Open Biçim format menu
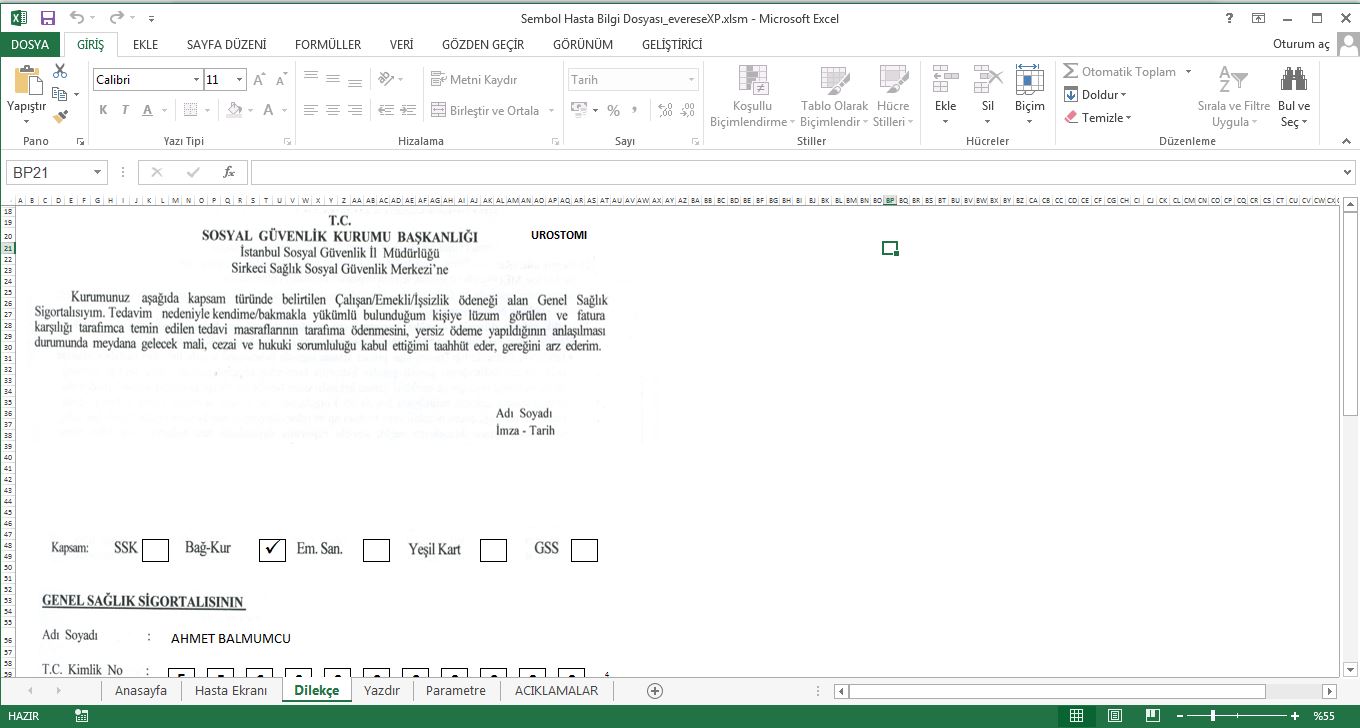 1029,97
